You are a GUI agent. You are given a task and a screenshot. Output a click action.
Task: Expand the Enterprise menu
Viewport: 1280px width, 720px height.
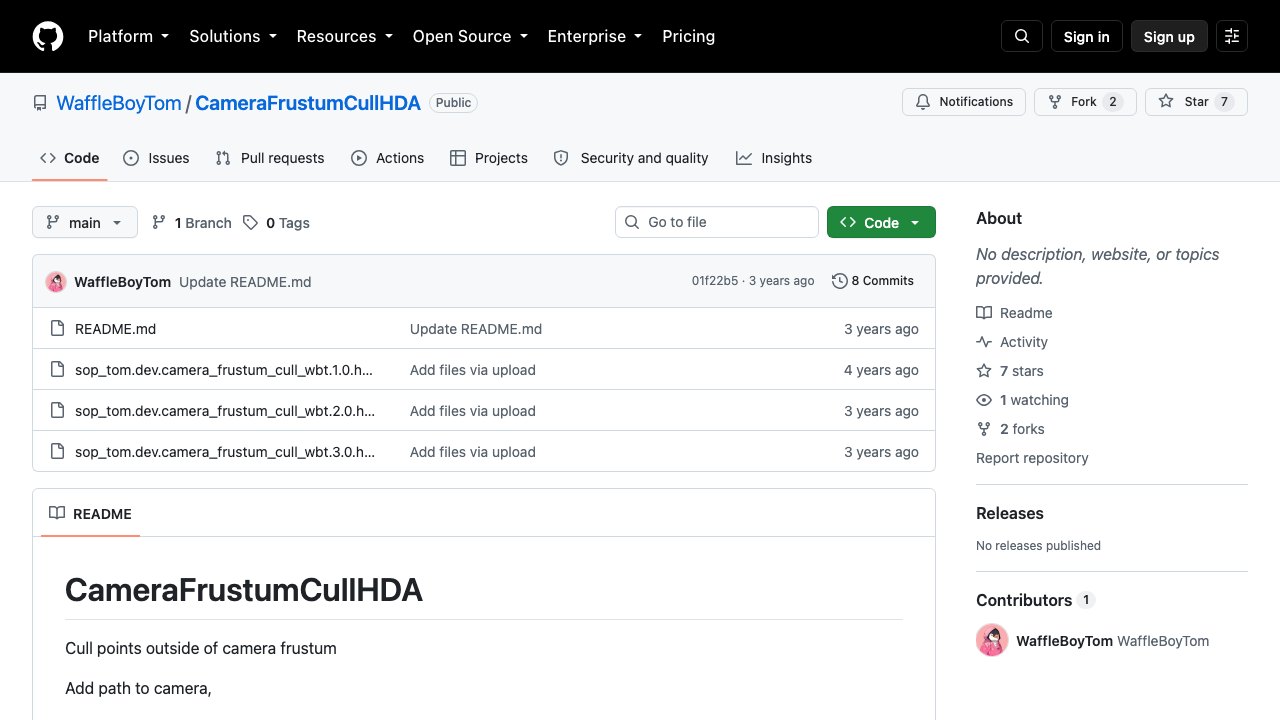(x=595, y=36)
